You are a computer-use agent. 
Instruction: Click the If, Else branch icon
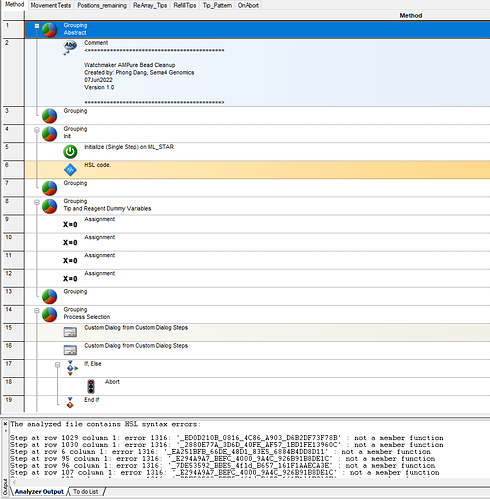point(71,368)
